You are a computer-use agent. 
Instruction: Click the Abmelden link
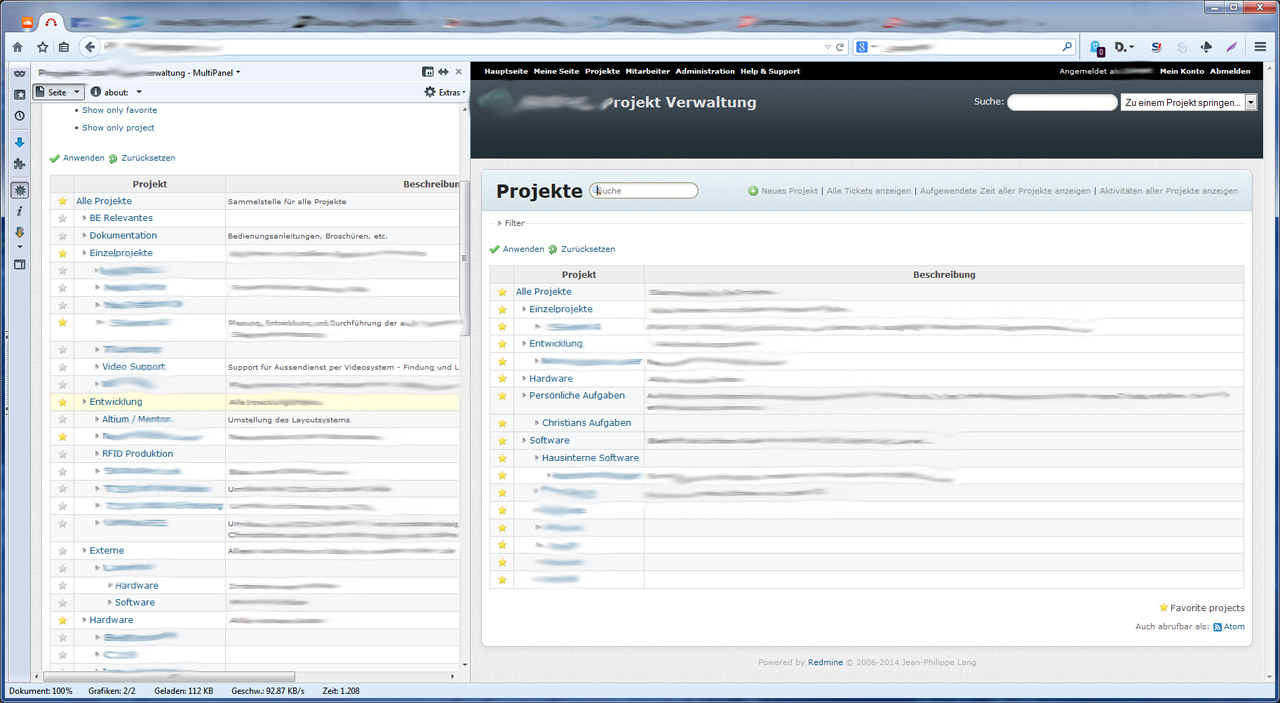1230,72
